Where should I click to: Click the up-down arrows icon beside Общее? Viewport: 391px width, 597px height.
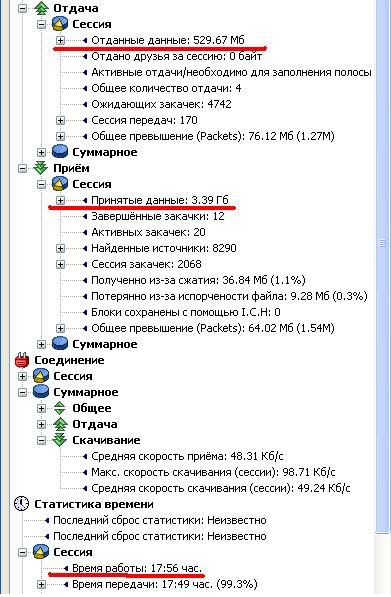[60, 408]
